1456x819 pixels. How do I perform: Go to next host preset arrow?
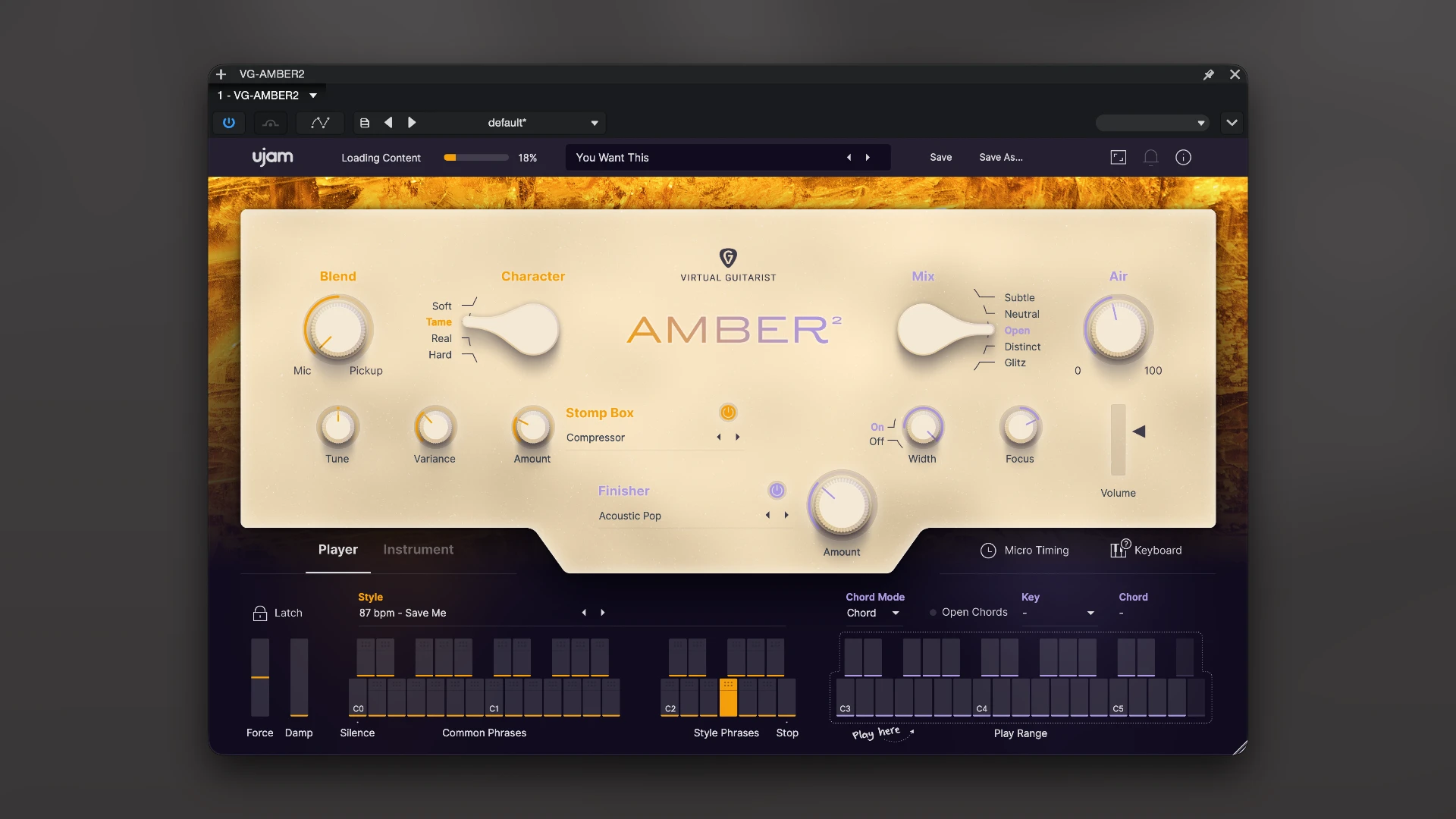[412, 123]
